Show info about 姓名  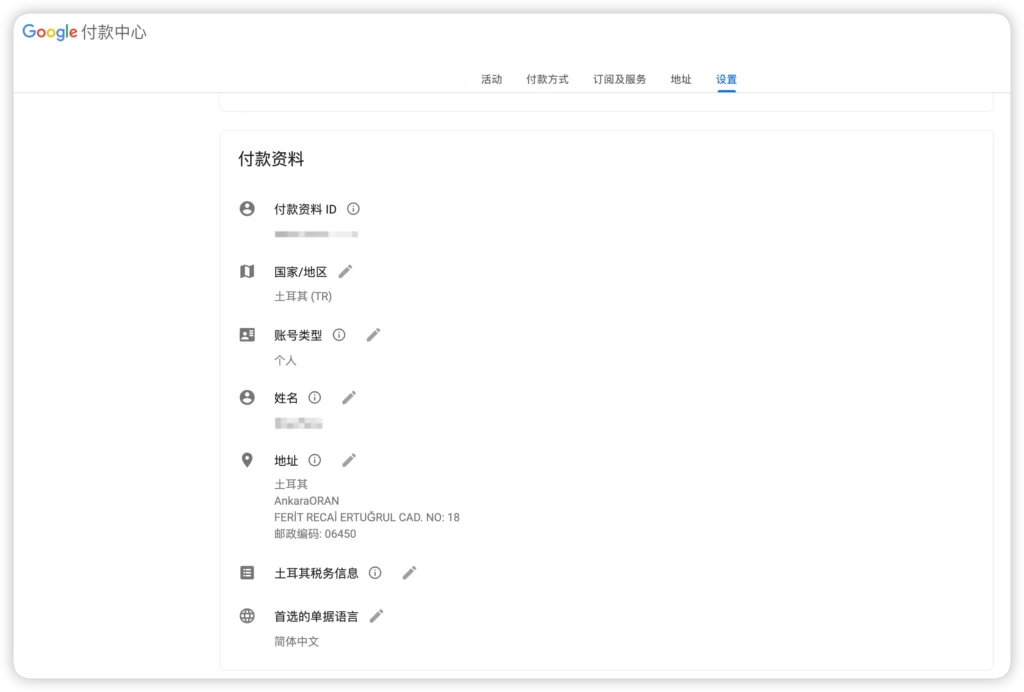[x=315, y=397]
